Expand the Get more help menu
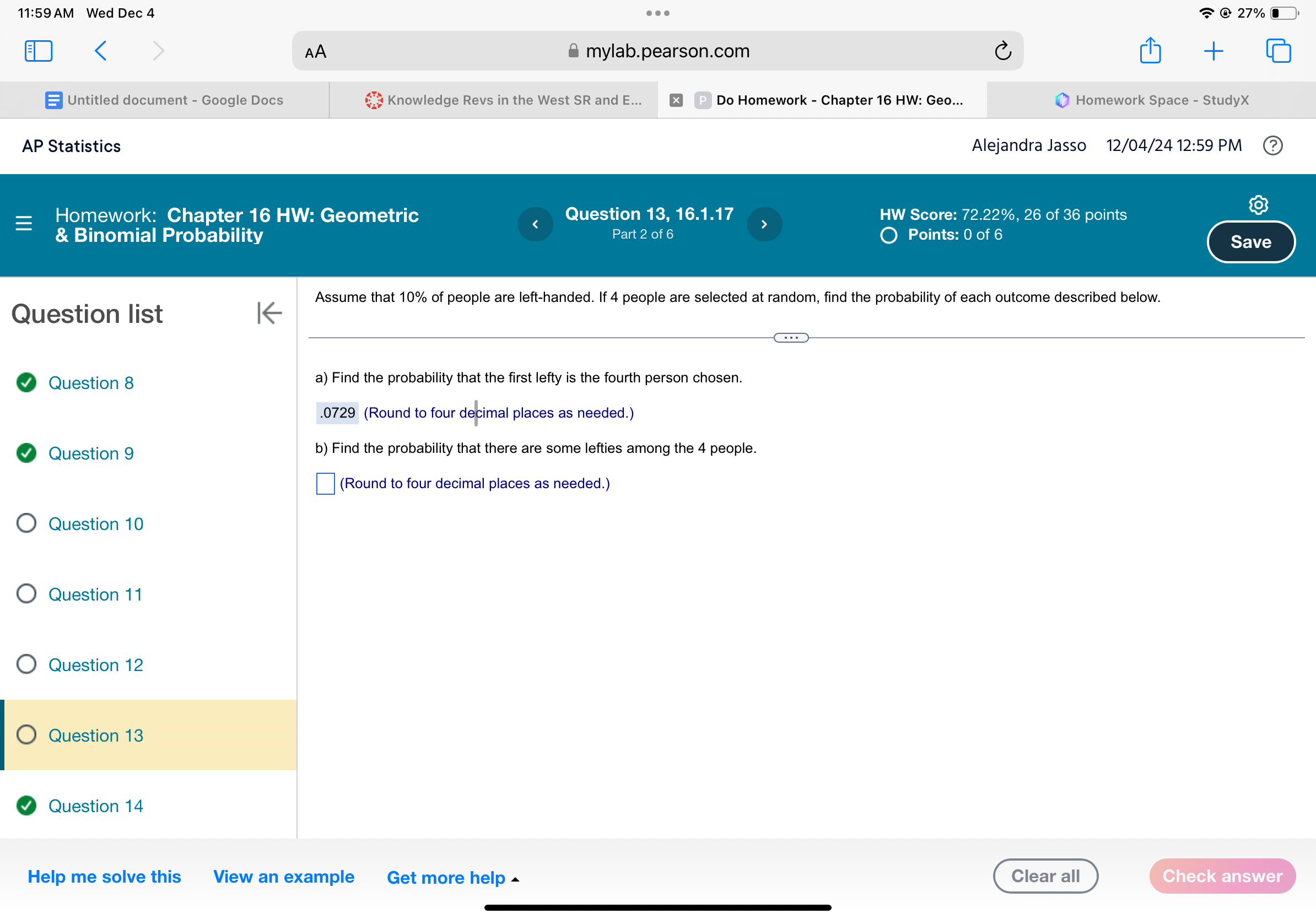Image resolution: width=1316 pixels, height=919 pixels. (x=453, y=877)
